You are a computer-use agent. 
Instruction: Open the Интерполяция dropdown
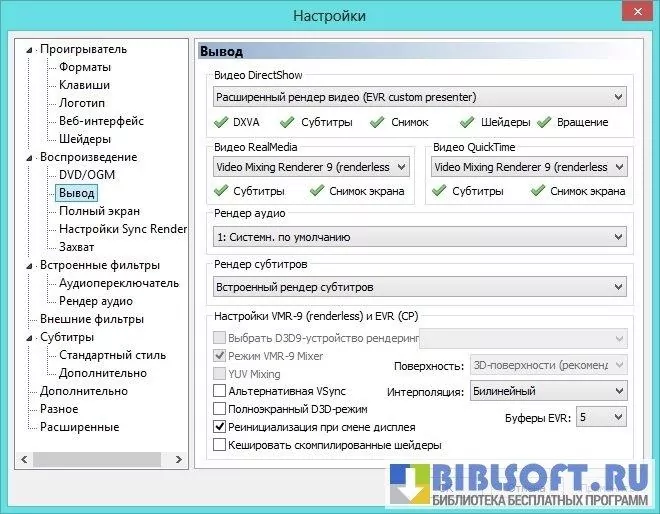[x=547, y=391]
